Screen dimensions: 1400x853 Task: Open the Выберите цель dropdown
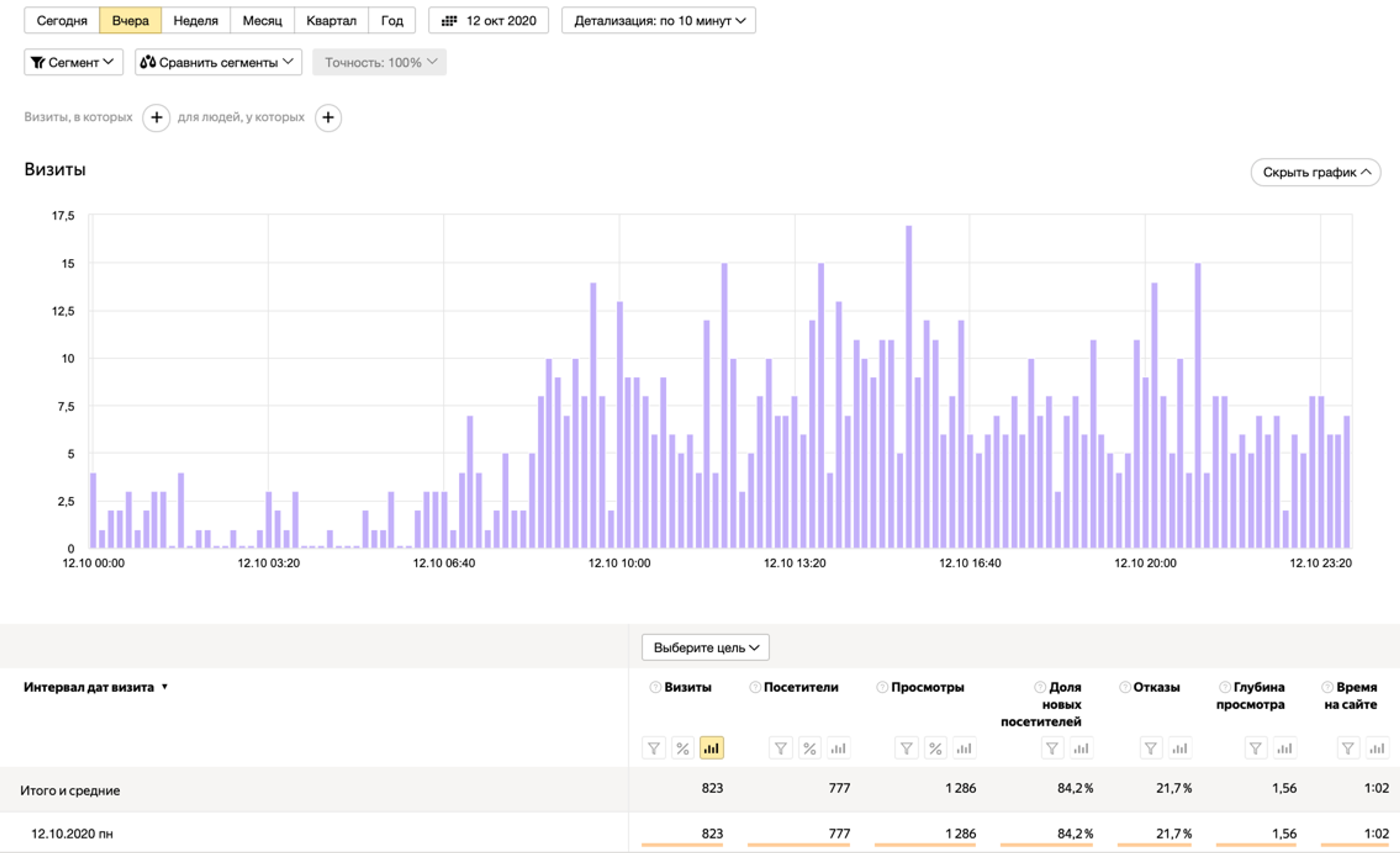[705, 647]
